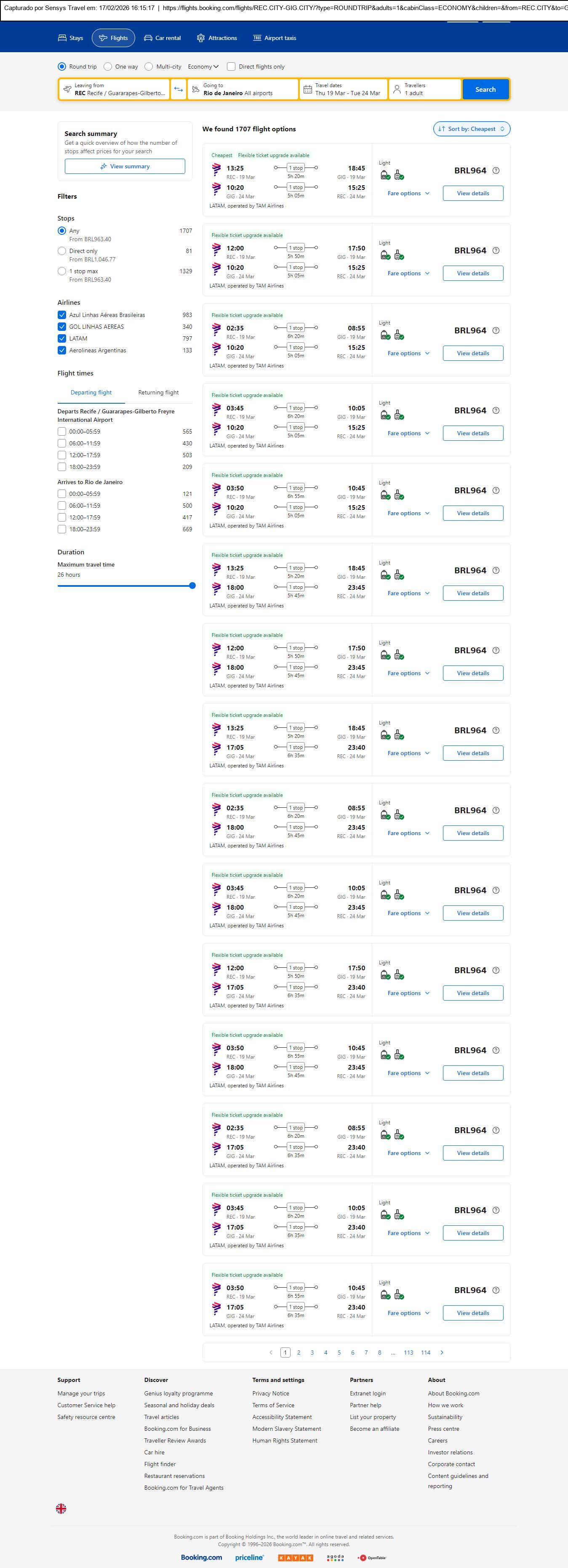The width and height of the screenshot is (568, 1568).
Task: Click the calendar icon in Travel dates
Action: 308,90
